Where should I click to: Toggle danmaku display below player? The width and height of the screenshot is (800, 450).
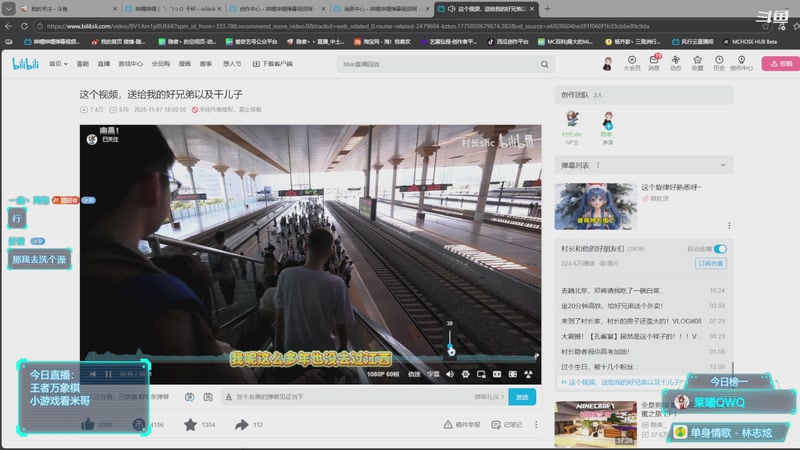(x=189, y=397)
